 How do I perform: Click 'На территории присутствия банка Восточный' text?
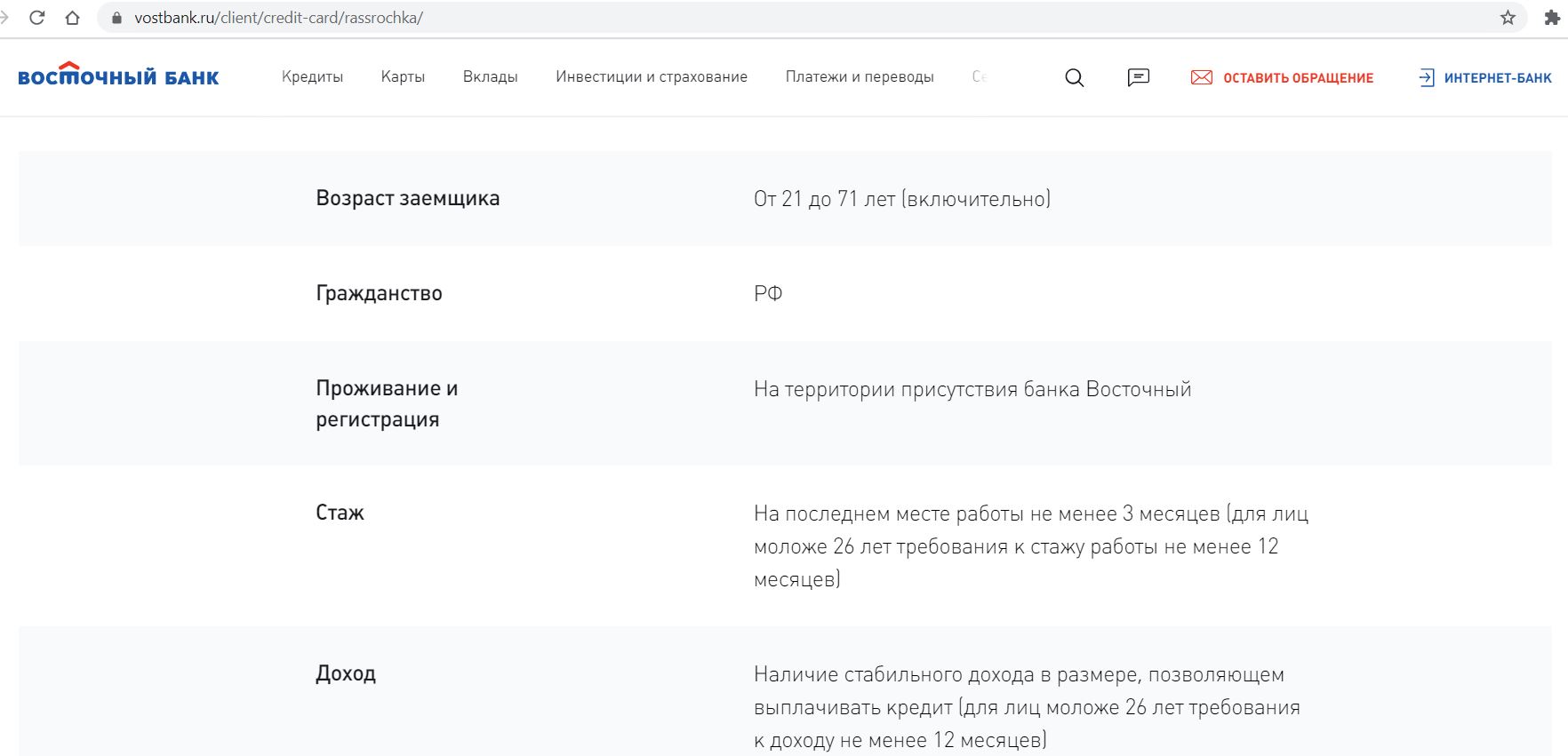(972, 389)
